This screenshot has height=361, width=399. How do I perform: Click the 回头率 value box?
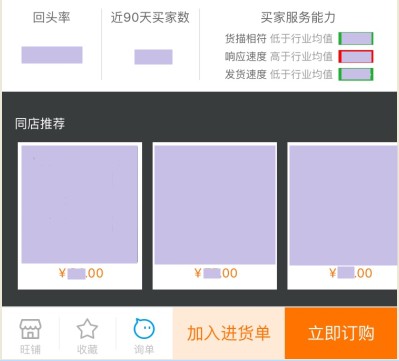[x=52, y=55]
